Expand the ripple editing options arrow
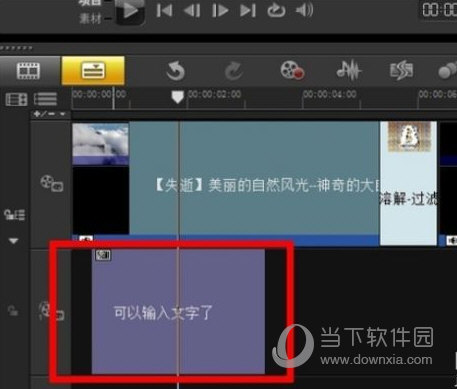The width and height of the screenshot is (457, 389). tap(13, 241)
